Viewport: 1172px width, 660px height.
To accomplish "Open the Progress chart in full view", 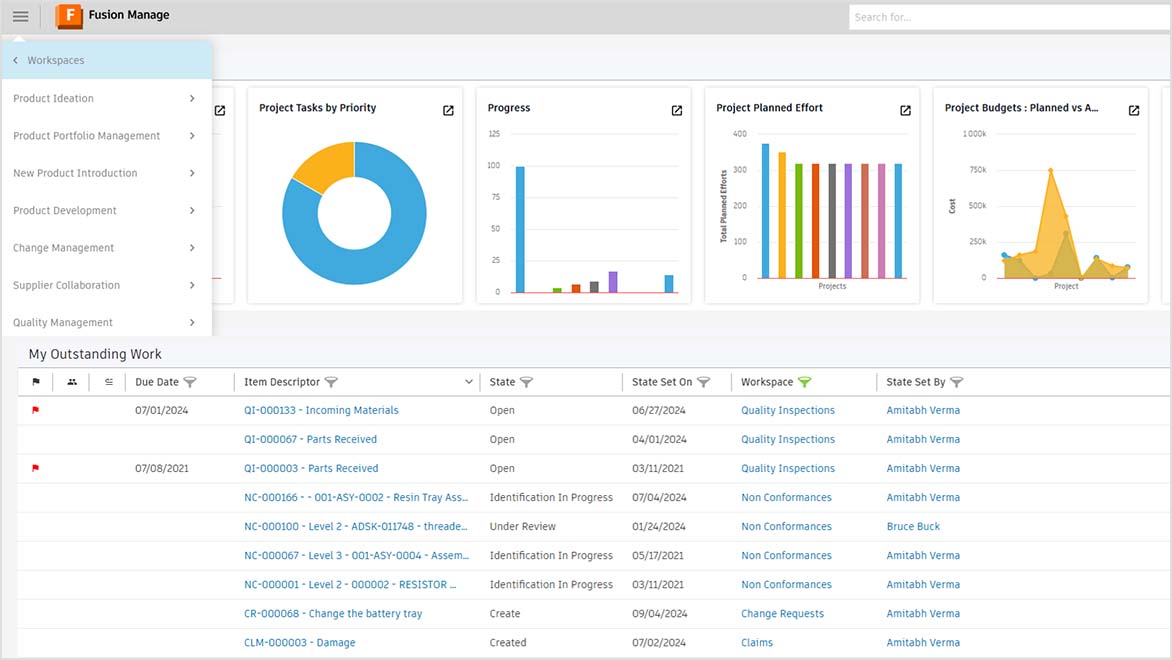I will coord(676,110).
